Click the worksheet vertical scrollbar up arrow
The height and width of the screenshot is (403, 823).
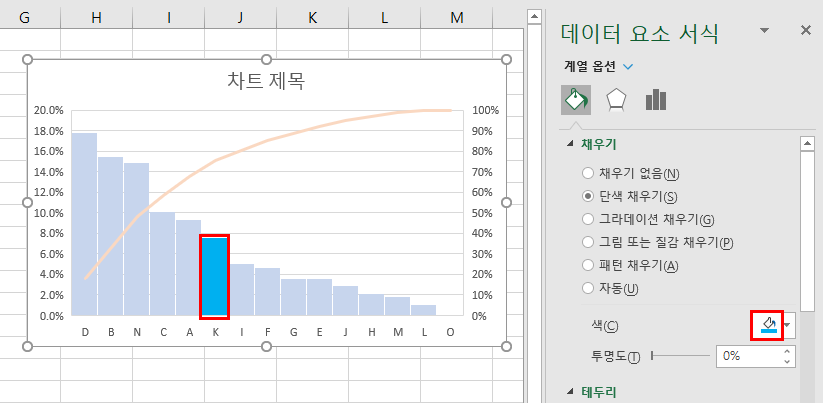point(534,17)
